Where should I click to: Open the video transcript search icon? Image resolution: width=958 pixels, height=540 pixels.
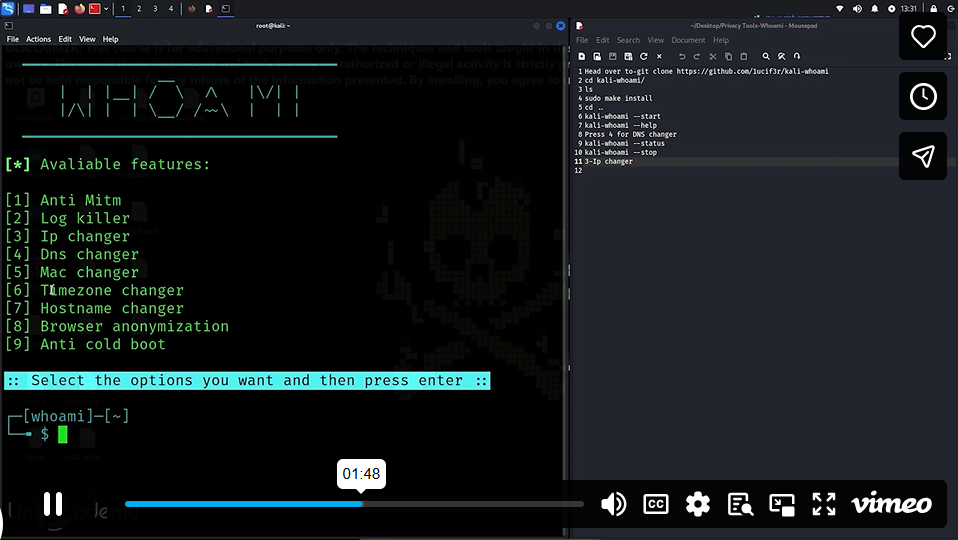pos(740,504)
